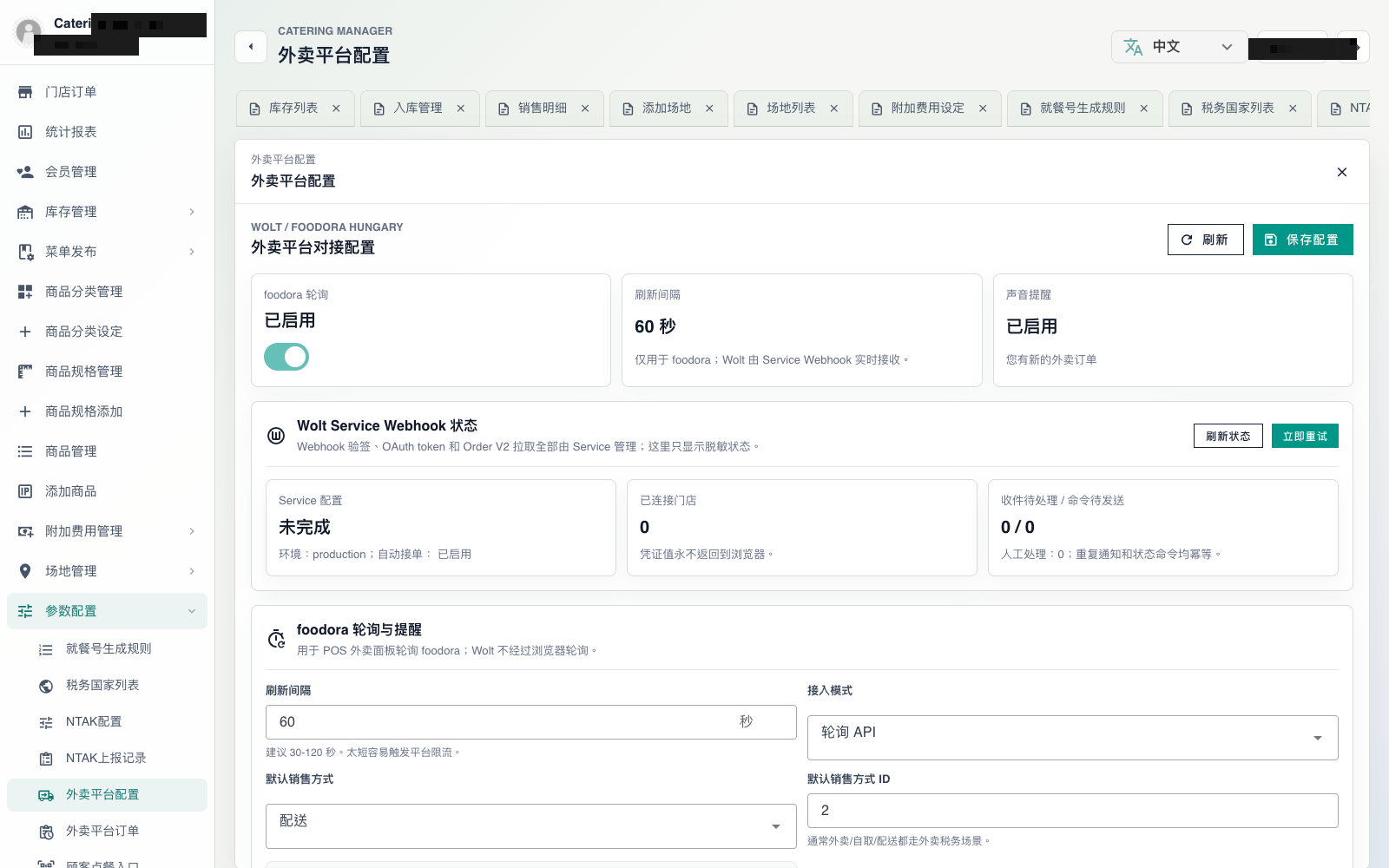Click the 刷新间隔 input field
The image size is (1389, 868).
point(530,722)
